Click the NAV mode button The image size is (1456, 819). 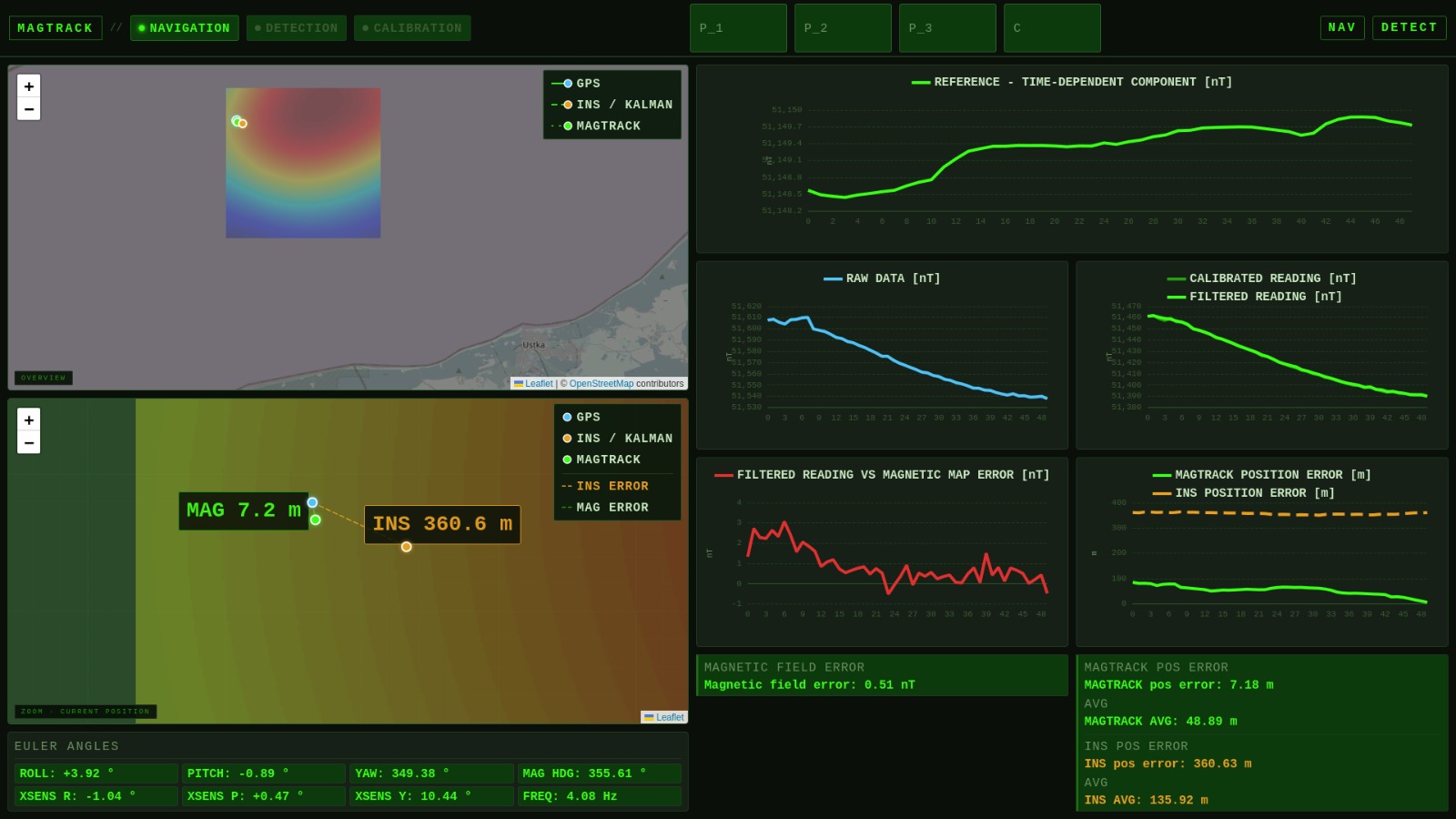[1342, 27]
